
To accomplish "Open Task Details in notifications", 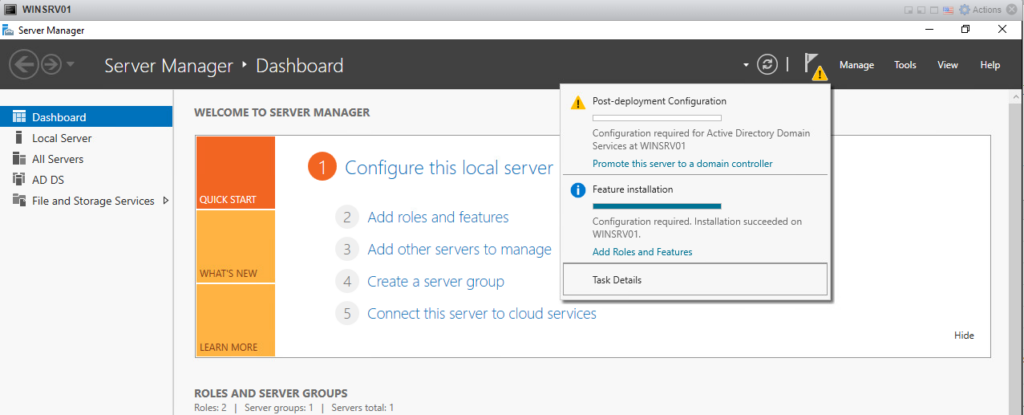I will 695,280.
